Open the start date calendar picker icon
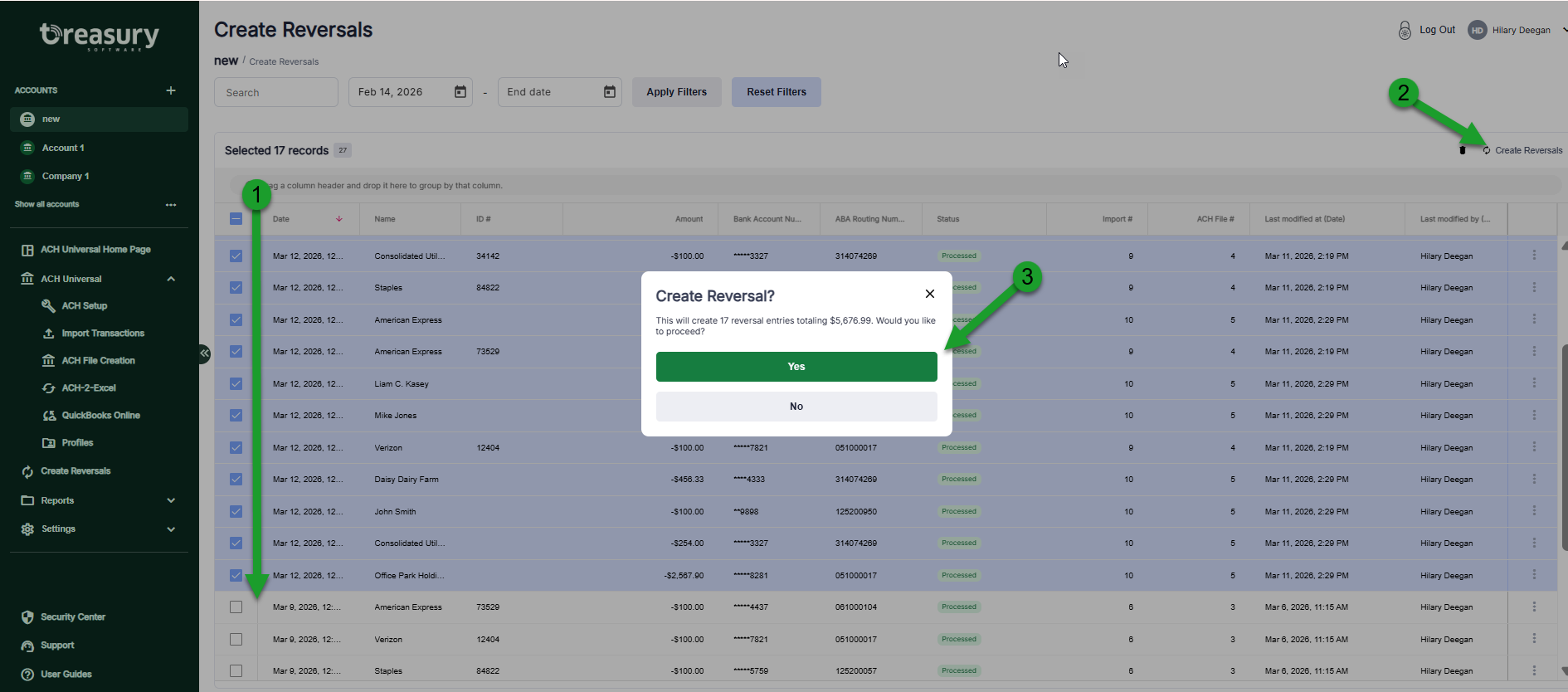The width and height of the screenshot is (1568, 692). [x=460, y=92]
